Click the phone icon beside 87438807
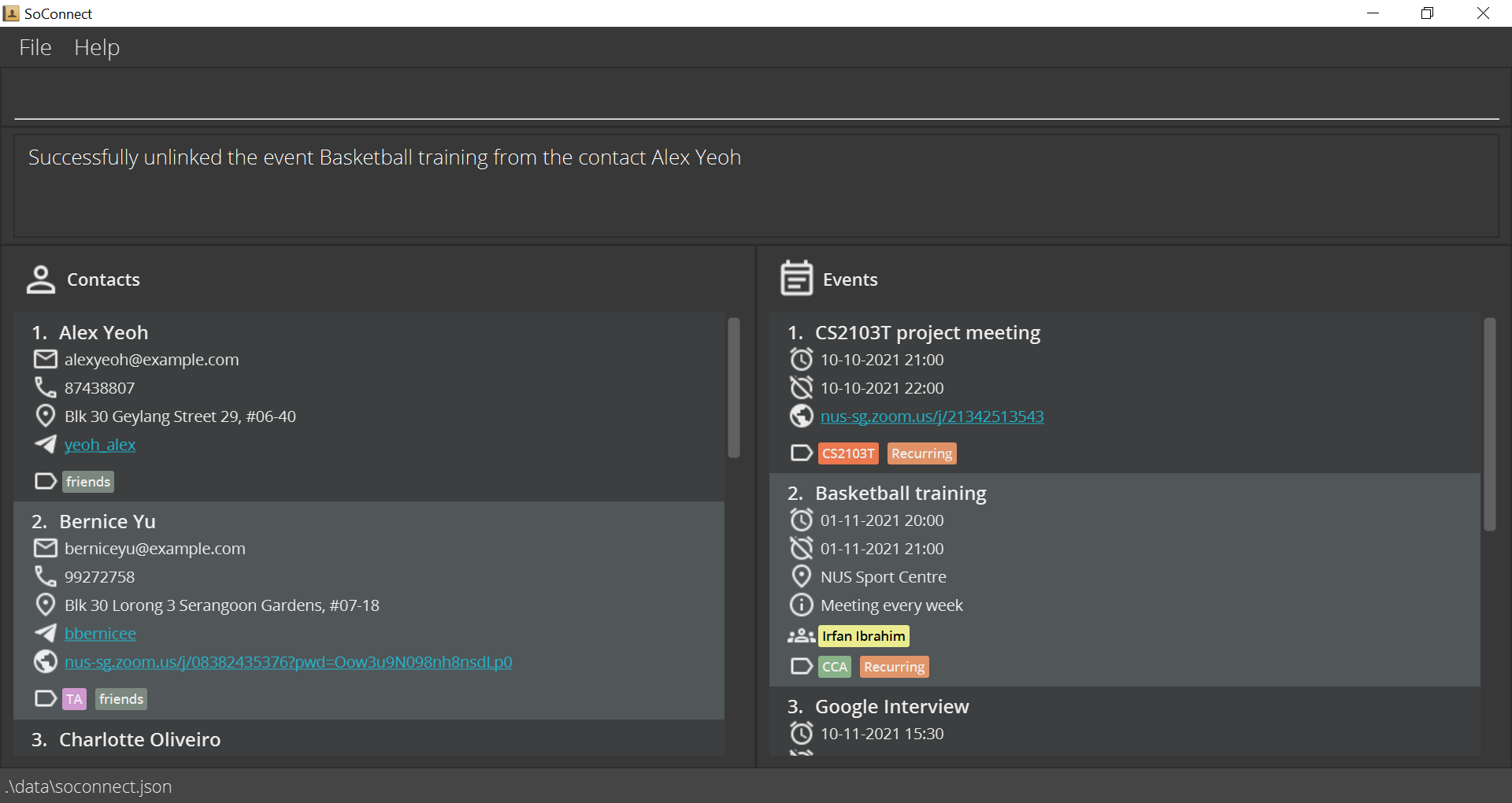 click(x=46, y=387)
